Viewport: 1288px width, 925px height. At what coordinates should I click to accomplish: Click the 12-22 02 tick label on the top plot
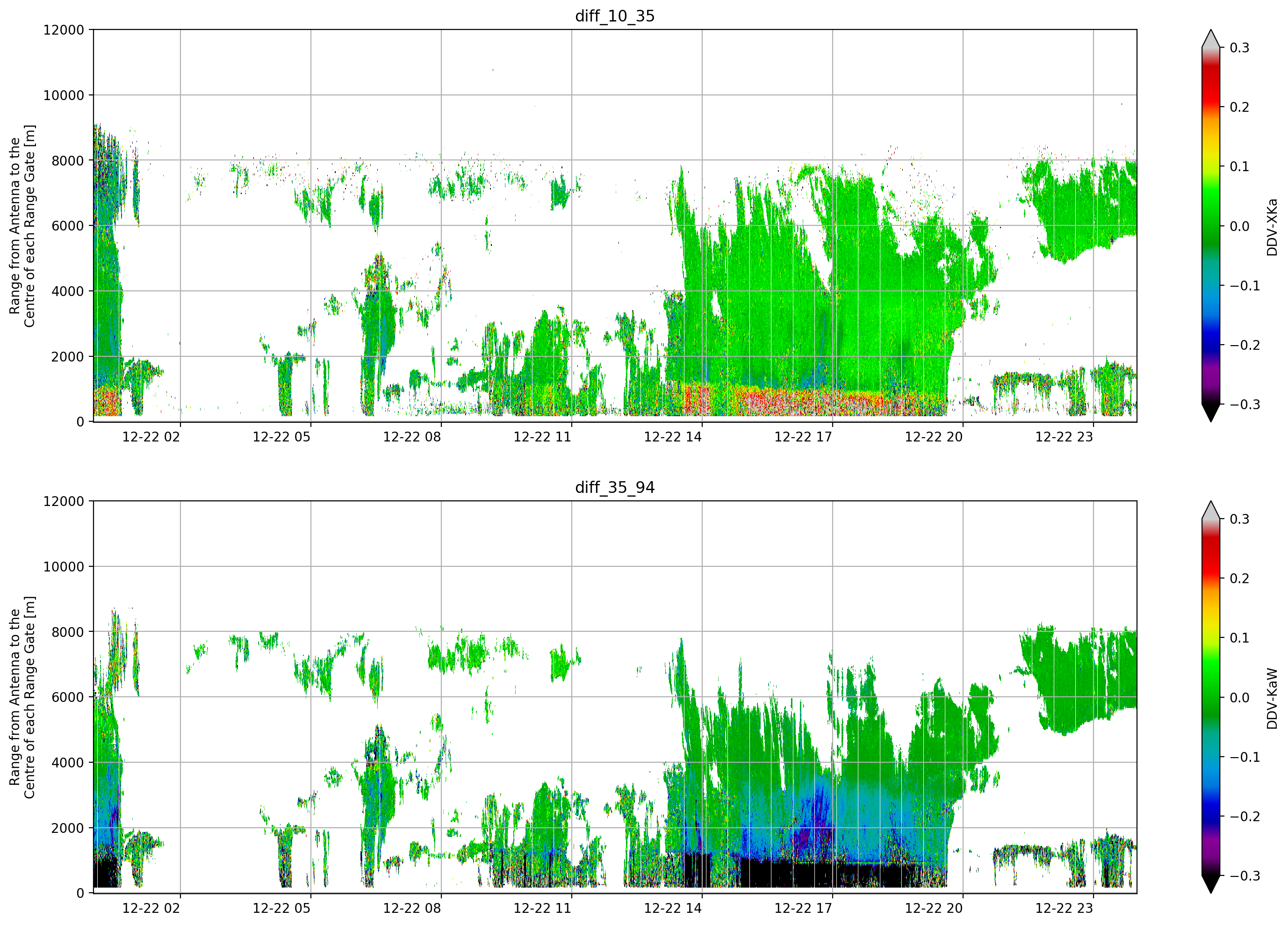tap(151, 437)
